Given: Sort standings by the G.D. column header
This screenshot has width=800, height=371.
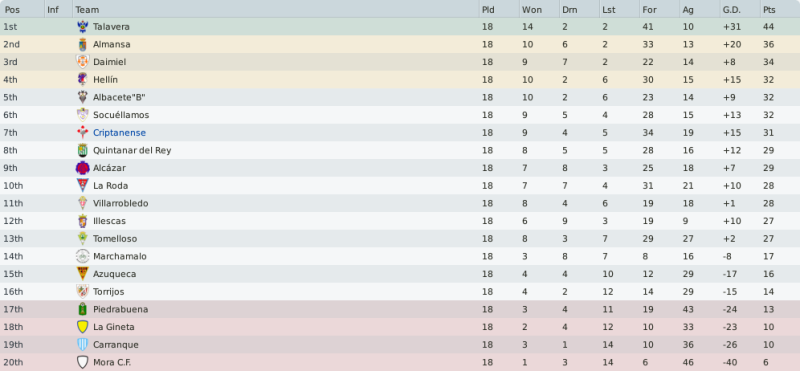Looking at the screenshot, I should pos(739,9).
